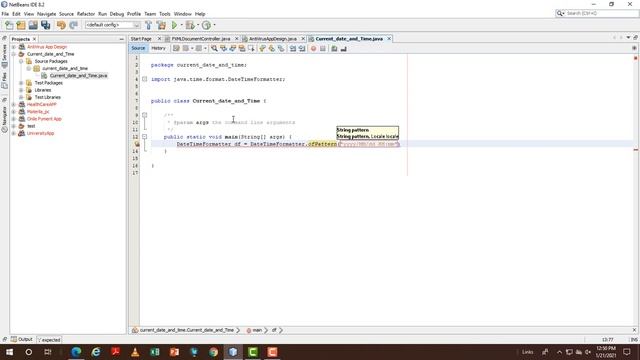The width and height of the screenshot is (640, 360).
Task: Click the Clean and Build icon
Action: pos(161,25)
